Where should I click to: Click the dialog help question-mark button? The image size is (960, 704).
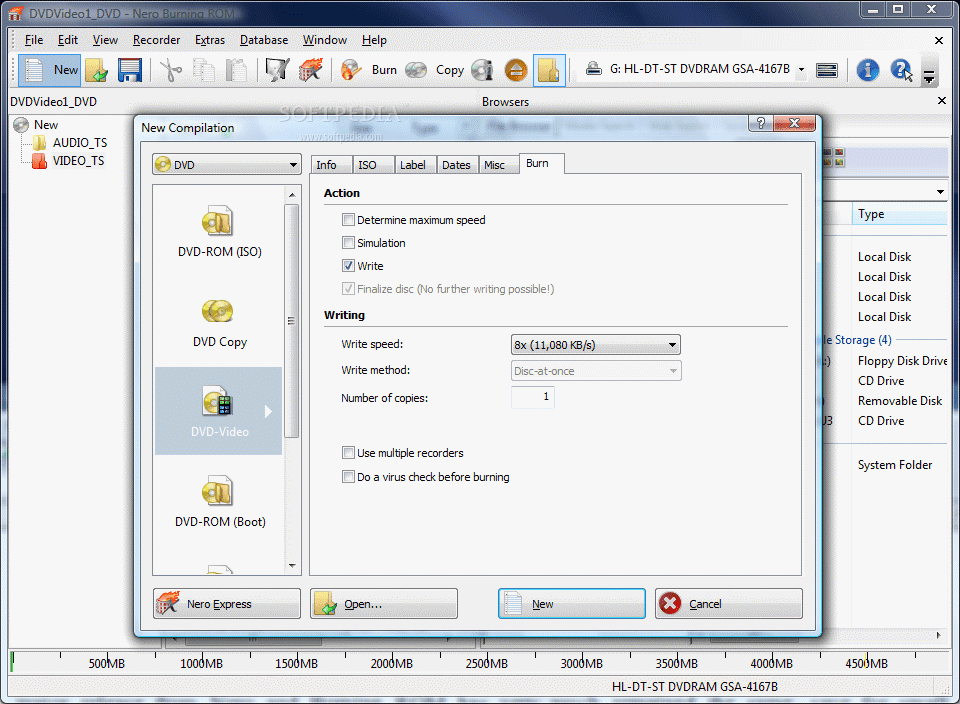click(760, 122)
